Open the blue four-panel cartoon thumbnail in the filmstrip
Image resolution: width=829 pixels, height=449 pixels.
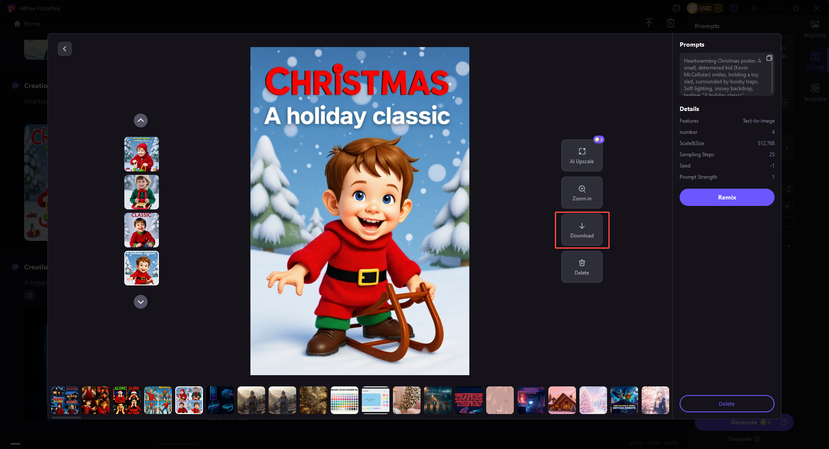tap(158, 400)
